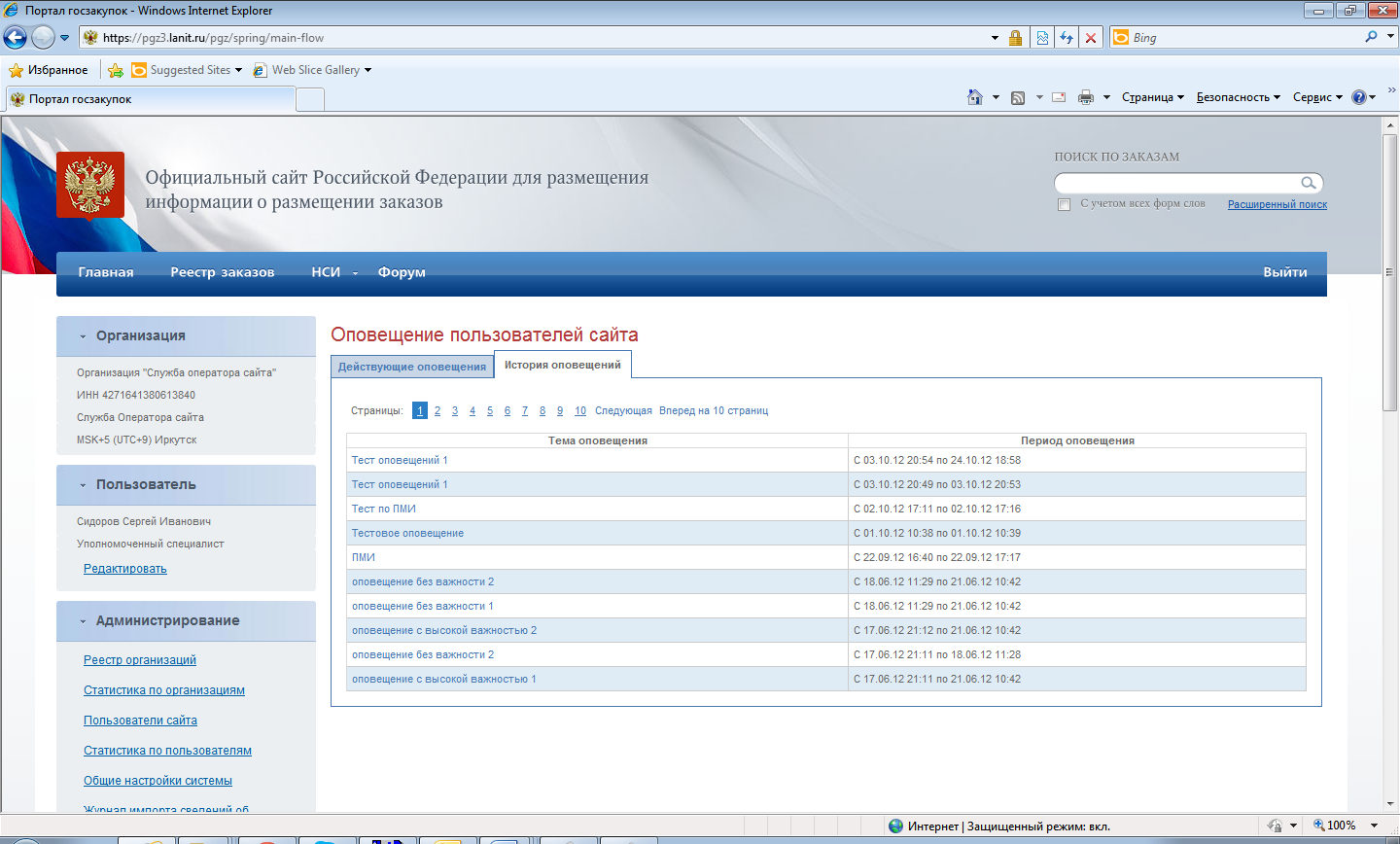The height and width of the screenshot is (844, 1400).
Task: Open Форум in navigation bar
Action: click(402, 272)
